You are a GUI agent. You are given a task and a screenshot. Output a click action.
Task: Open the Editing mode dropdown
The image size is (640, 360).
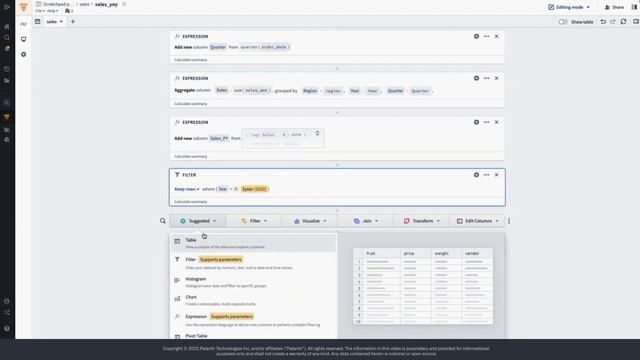(569, 7)
